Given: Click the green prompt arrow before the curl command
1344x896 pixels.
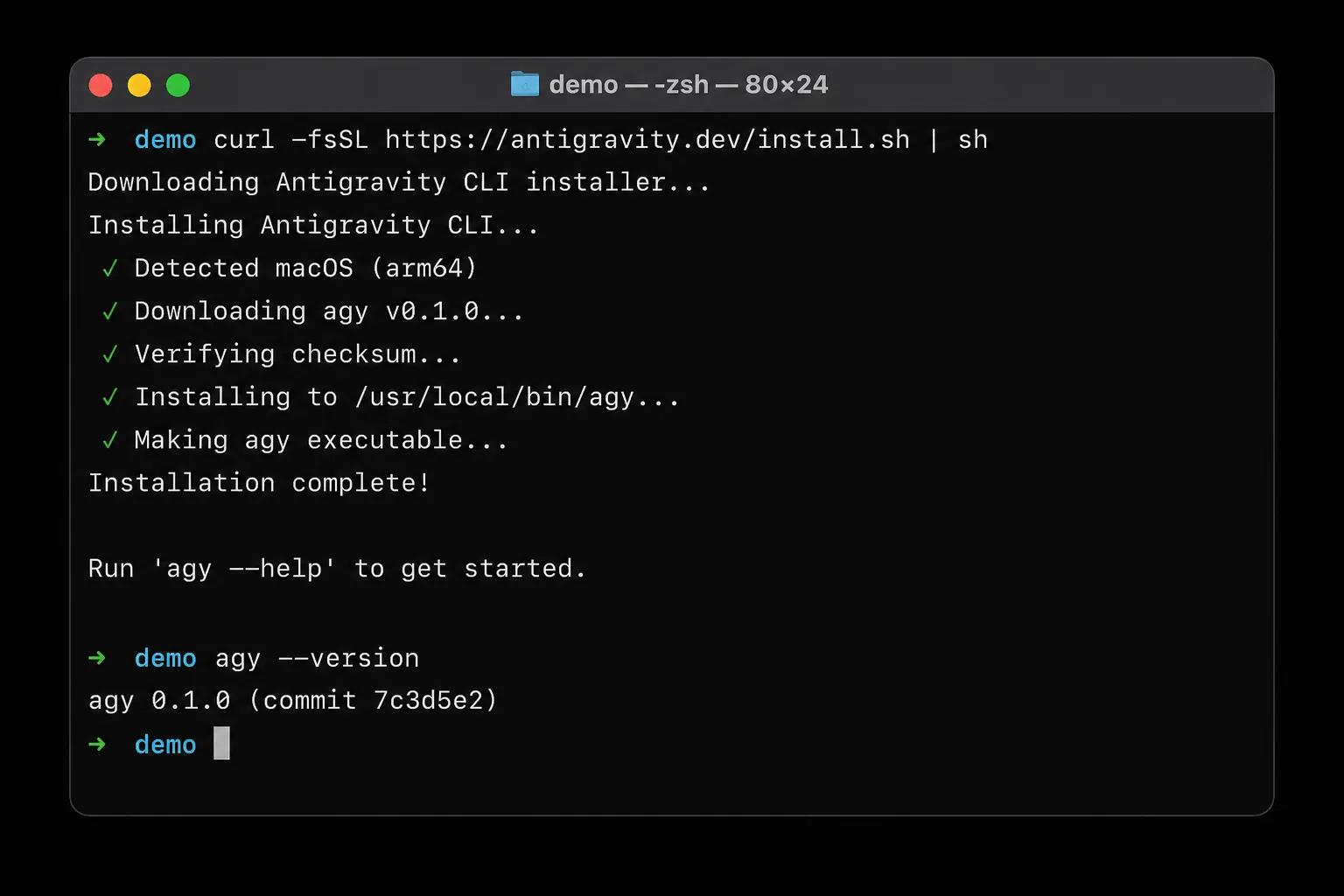Looking at the screenshot, I should pos(97,140).
